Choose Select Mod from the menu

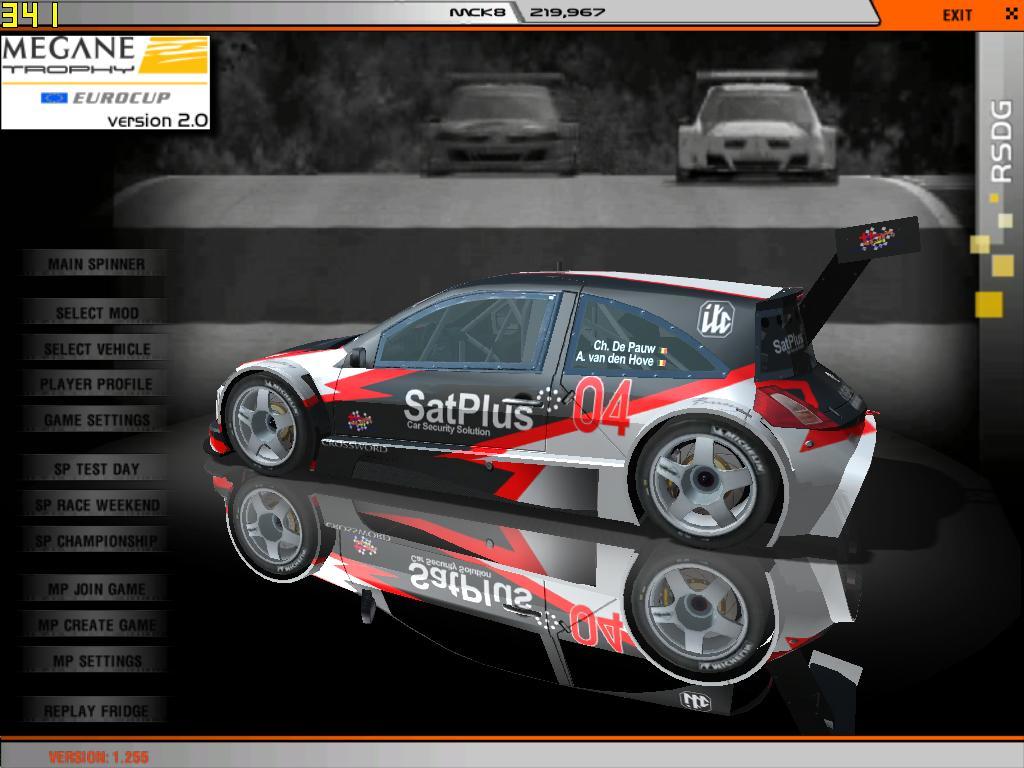pos(96,313)
